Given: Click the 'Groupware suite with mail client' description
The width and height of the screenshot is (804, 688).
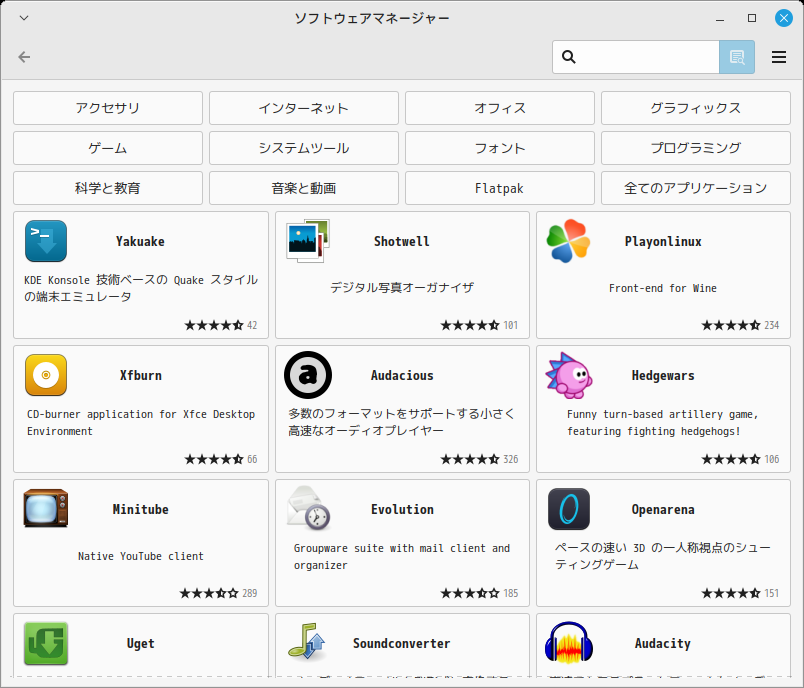Looking at the screenshot, I should pyautogui.click(x=402, y=557).
